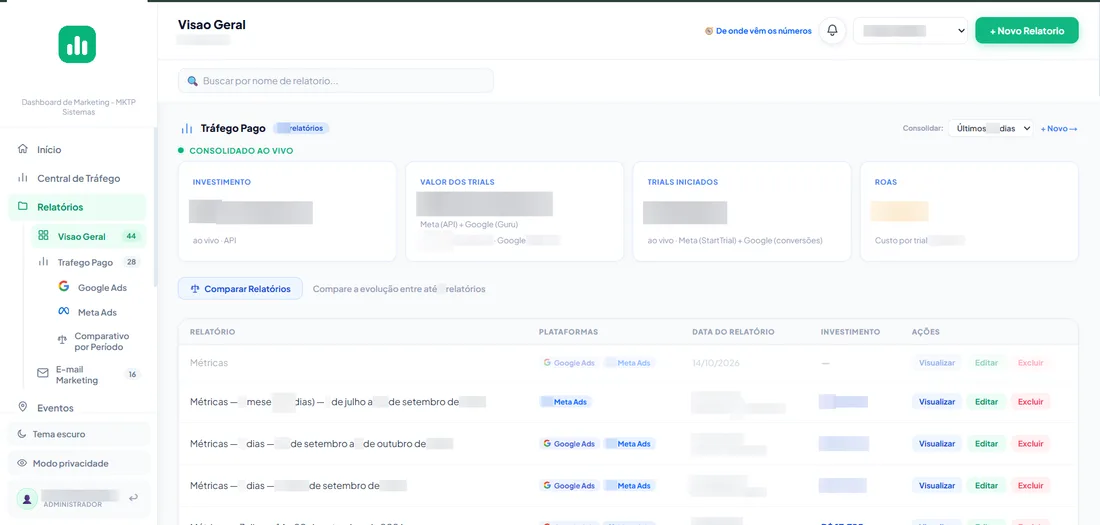The width and height of the screenshot is (1100, 525).
Task: Open Comparativo por Período
Action: (x=98, y=341)
